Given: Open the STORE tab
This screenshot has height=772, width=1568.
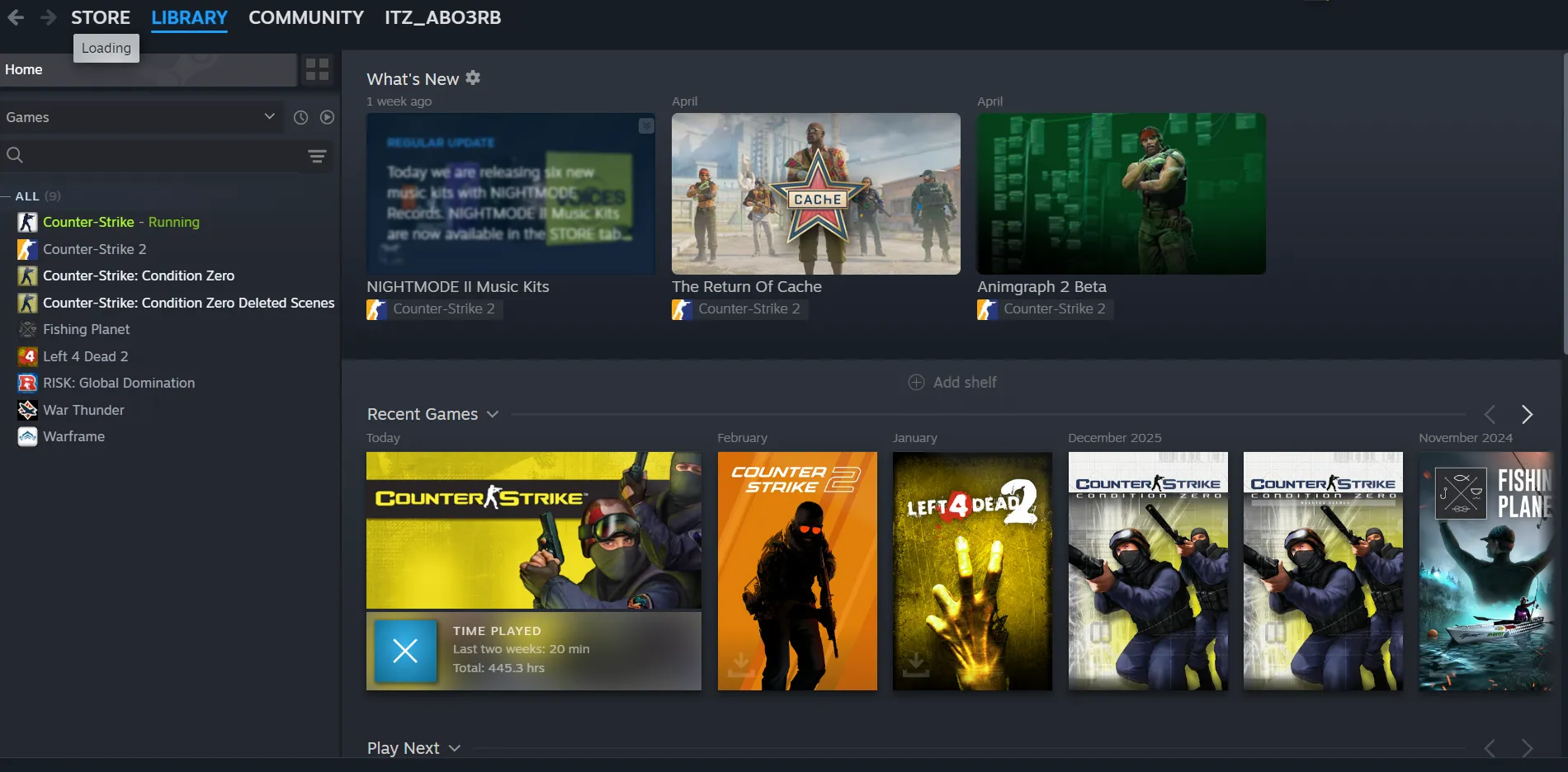Looking at the screenshot, I should [x=101, y=17].
